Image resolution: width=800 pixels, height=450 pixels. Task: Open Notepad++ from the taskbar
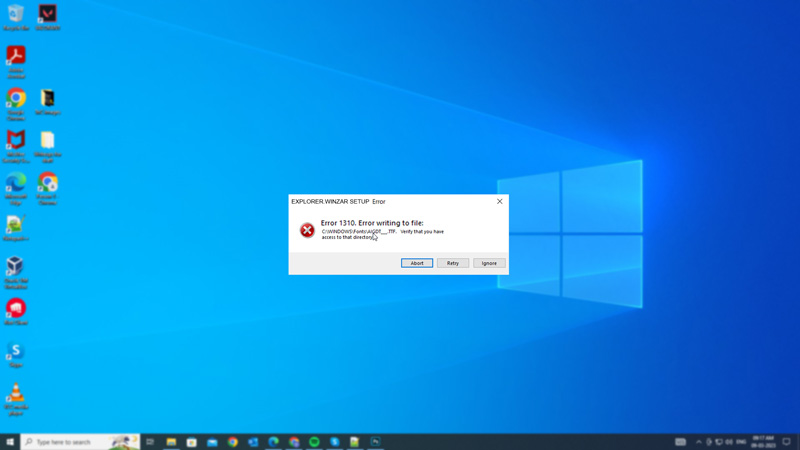coord(355,442)
